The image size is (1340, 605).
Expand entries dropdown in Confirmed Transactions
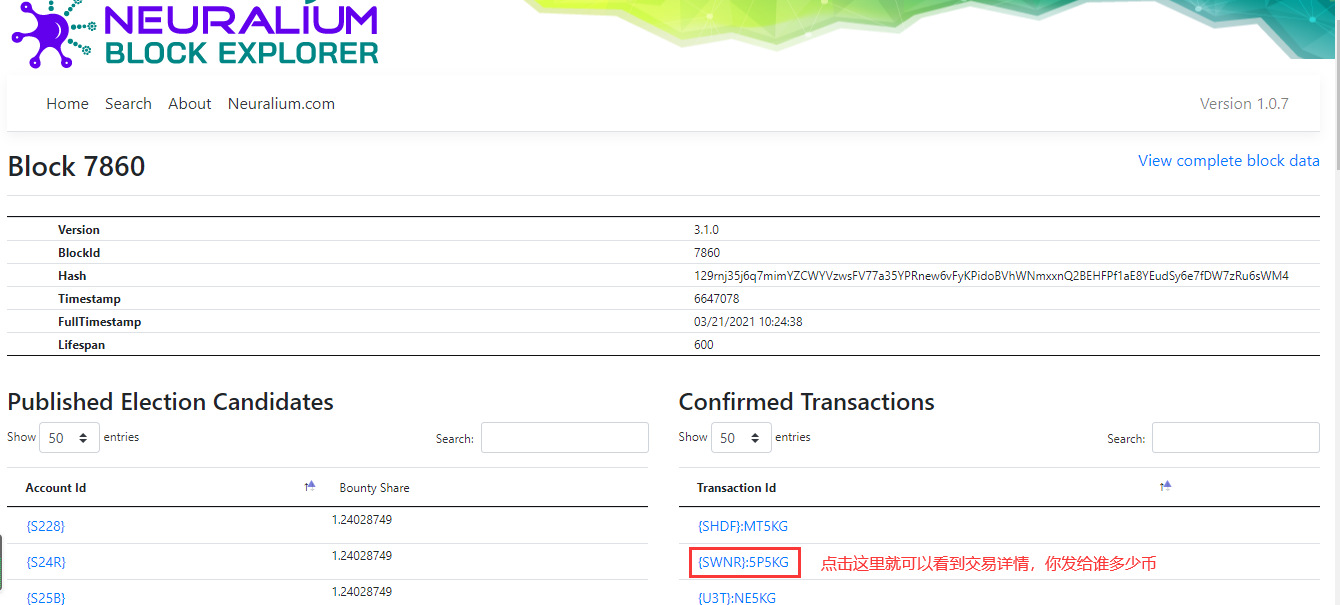pos(740,438)
